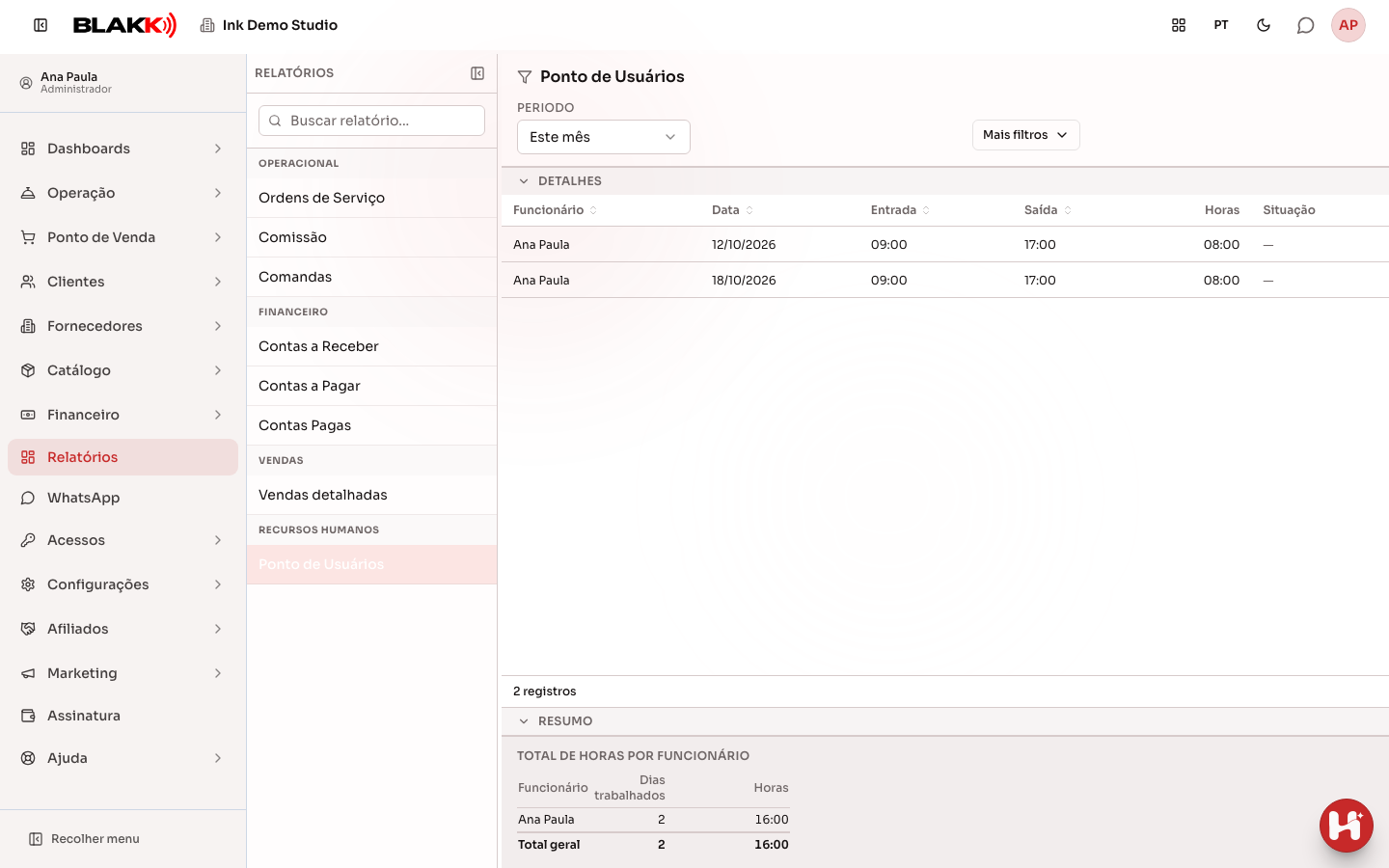Image resolution: width=1389 pixels, height=868 pixels.
Task: Expand the Financeiro sidebar menu
Action: (x=123, y=415)
